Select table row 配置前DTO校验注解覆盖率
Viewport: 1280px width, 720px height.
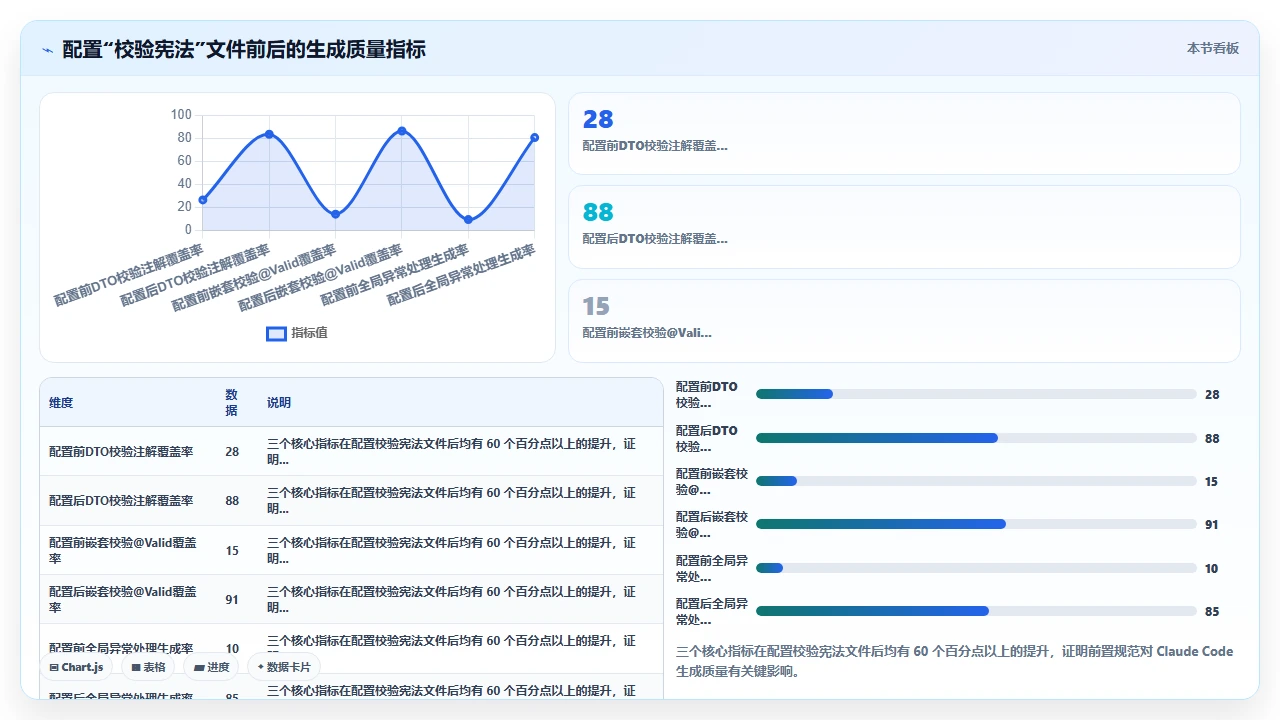click(351, 452)
